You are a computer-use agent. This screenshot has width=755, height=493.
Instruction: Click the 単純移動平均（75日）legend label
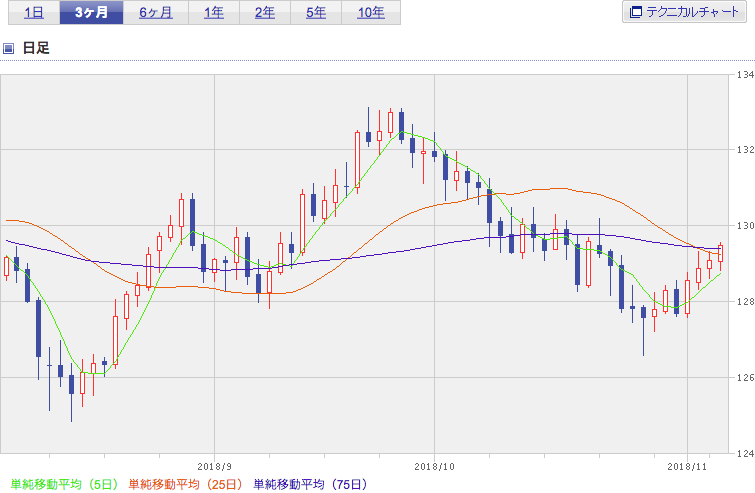pos(310,484)
